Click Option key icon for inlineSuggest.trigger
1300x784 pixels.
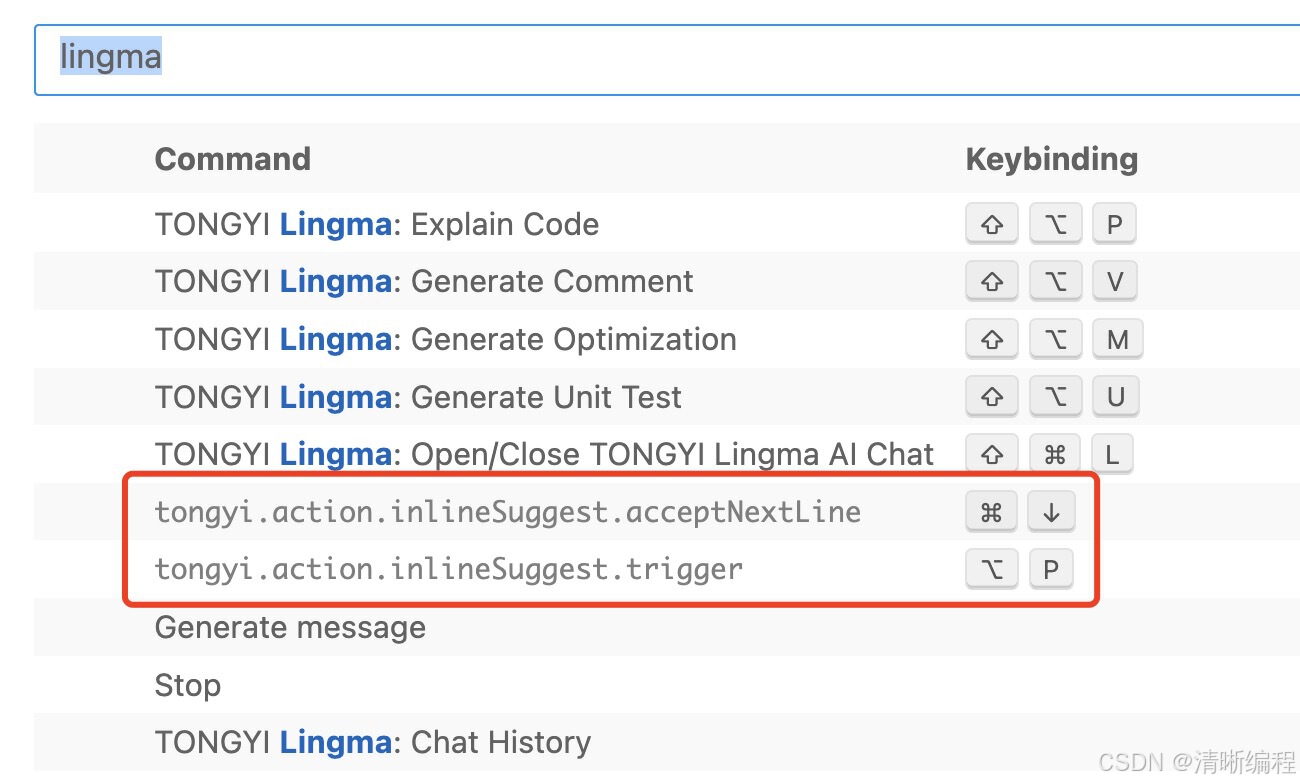991,571
